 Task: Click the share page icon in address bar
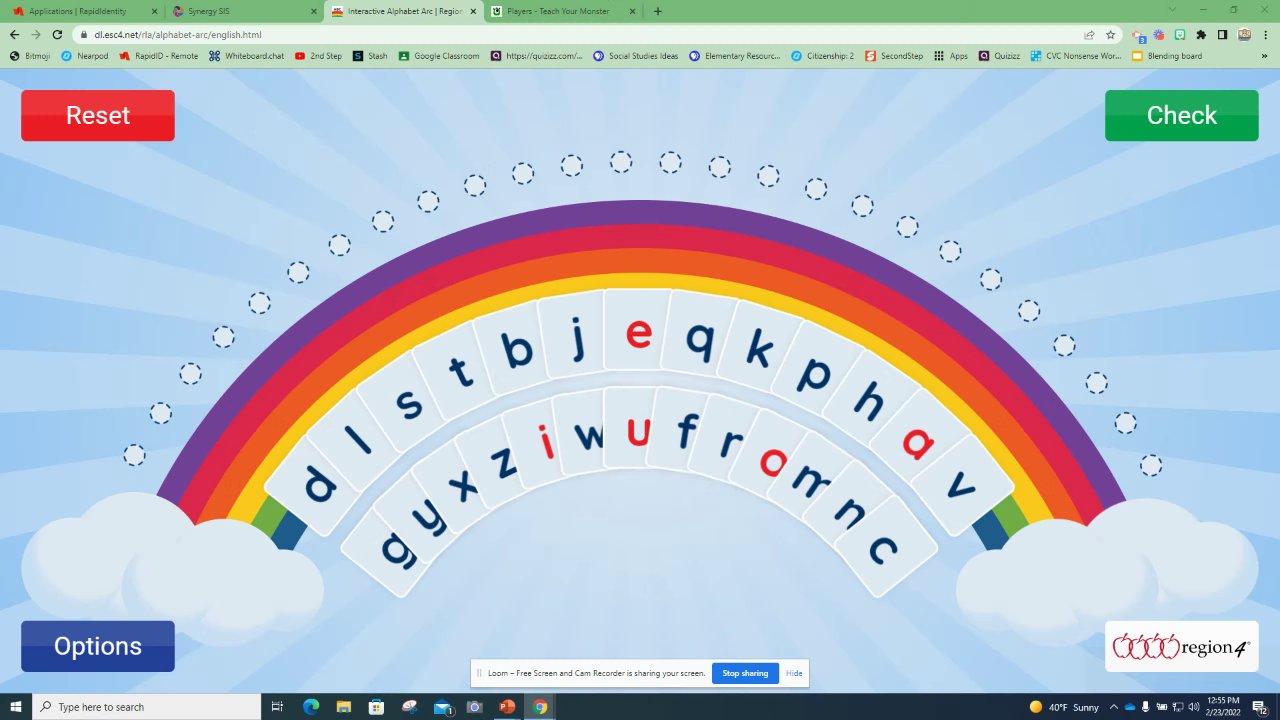1089,34
